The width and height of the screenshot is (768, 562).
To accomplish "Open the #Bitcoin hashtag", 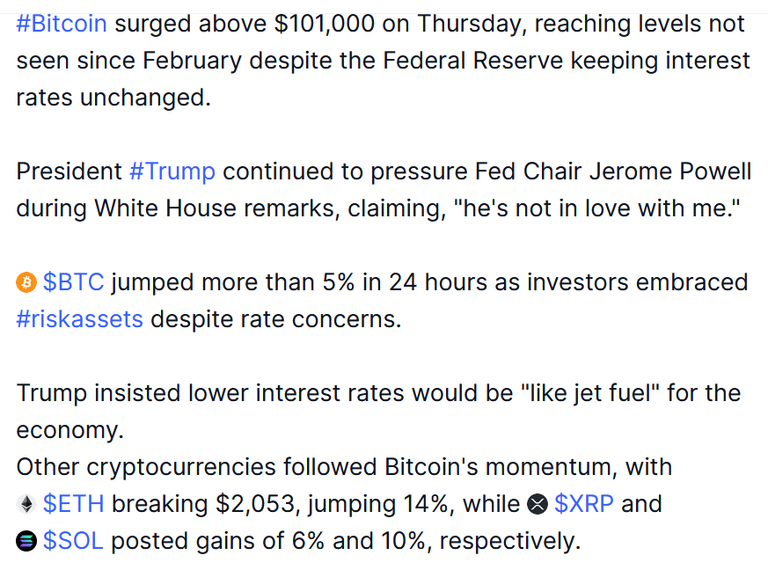I will 61,24.
